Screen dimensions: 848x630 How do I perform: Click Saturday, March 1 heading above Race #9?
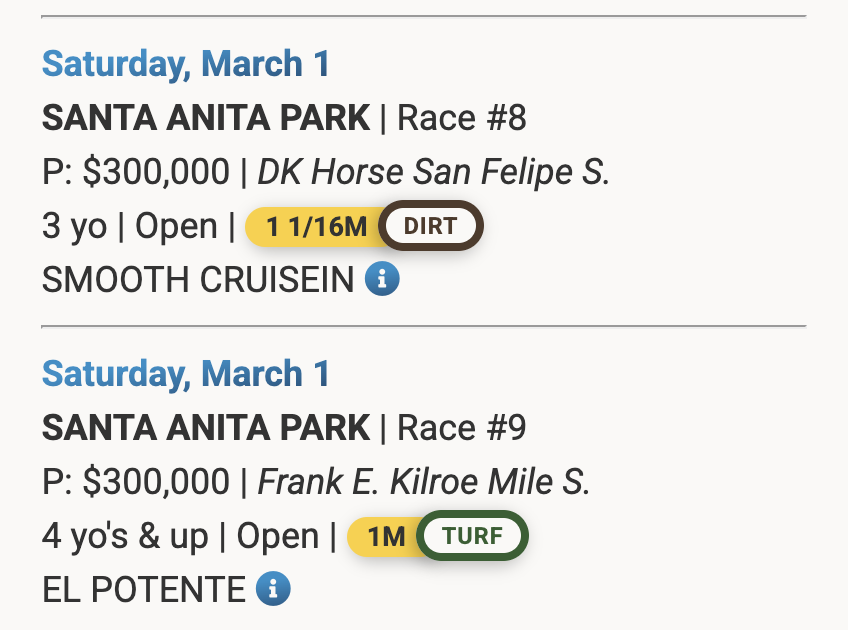[186, 374]
